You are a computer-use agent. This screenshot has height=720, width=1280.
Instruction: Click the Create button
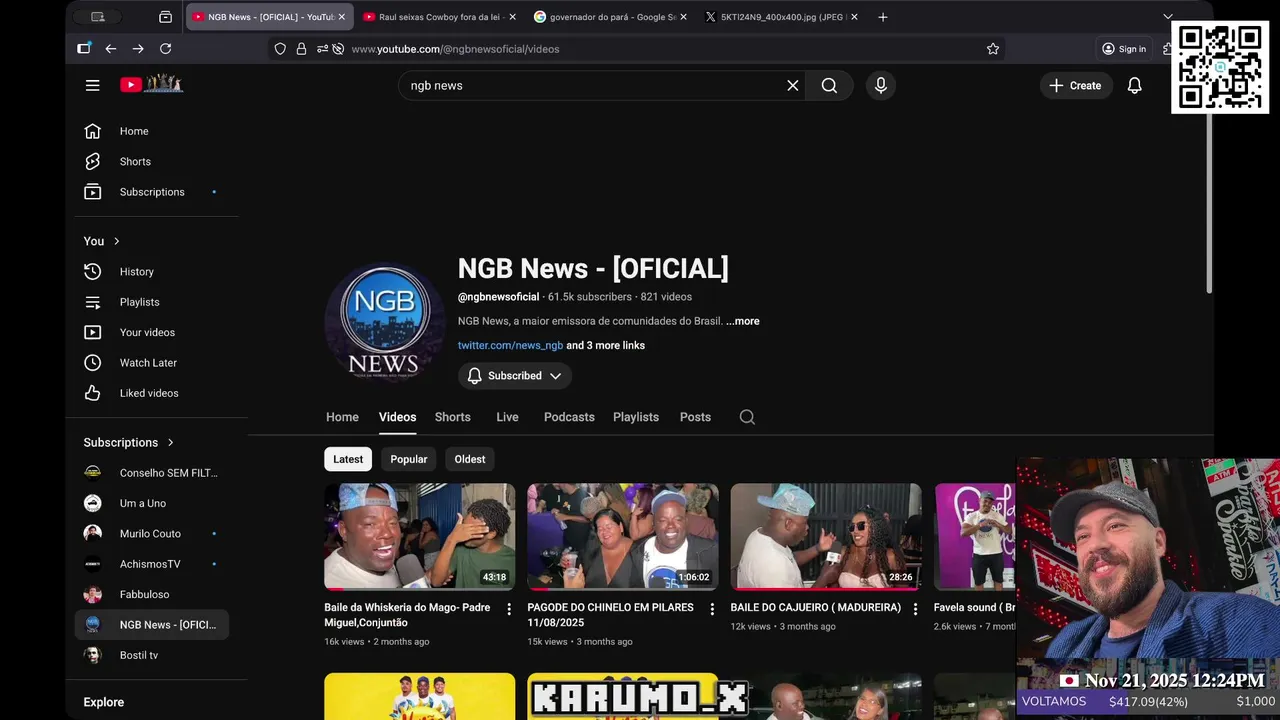point(1076,85)
